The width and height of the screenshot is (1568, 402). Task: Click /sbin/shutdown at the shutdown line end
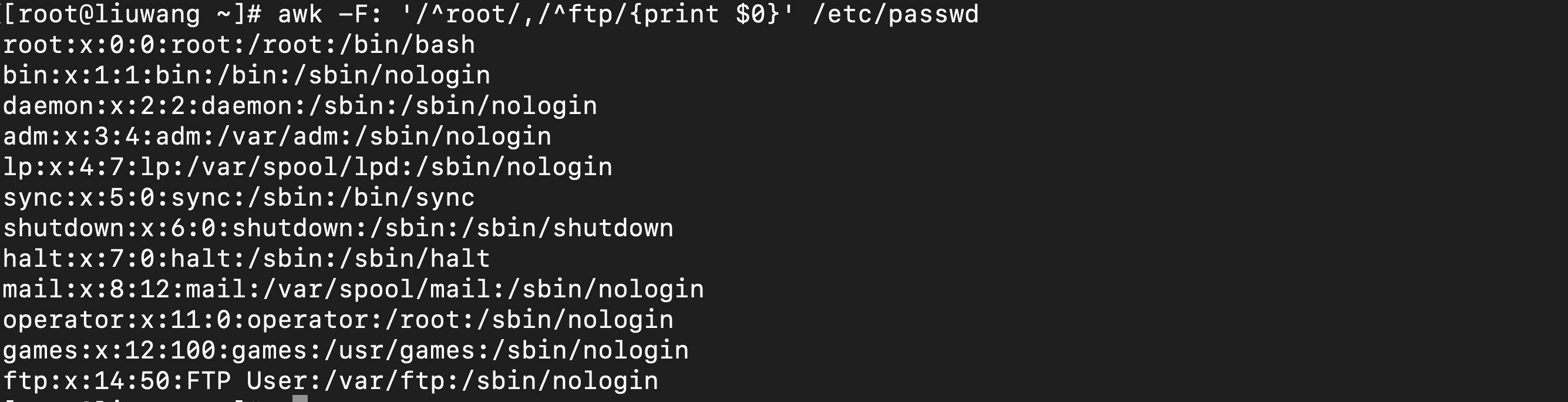coord(567,229)
